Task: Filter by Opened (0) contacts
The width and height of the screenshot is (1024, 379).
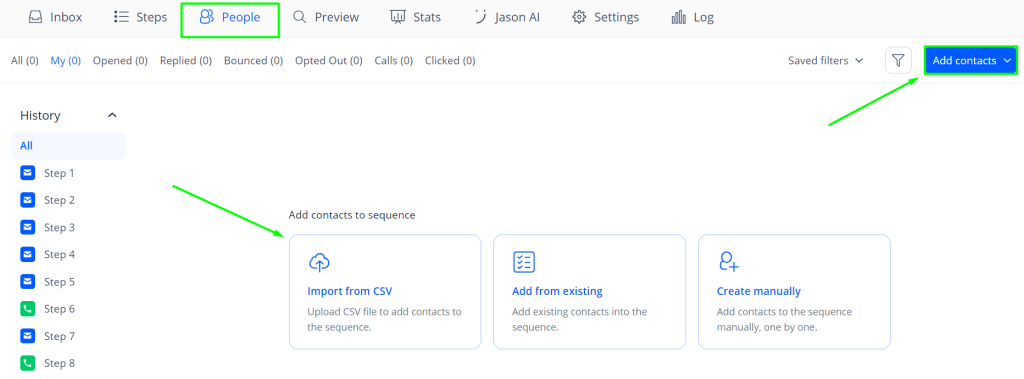Action: [120, 61]
